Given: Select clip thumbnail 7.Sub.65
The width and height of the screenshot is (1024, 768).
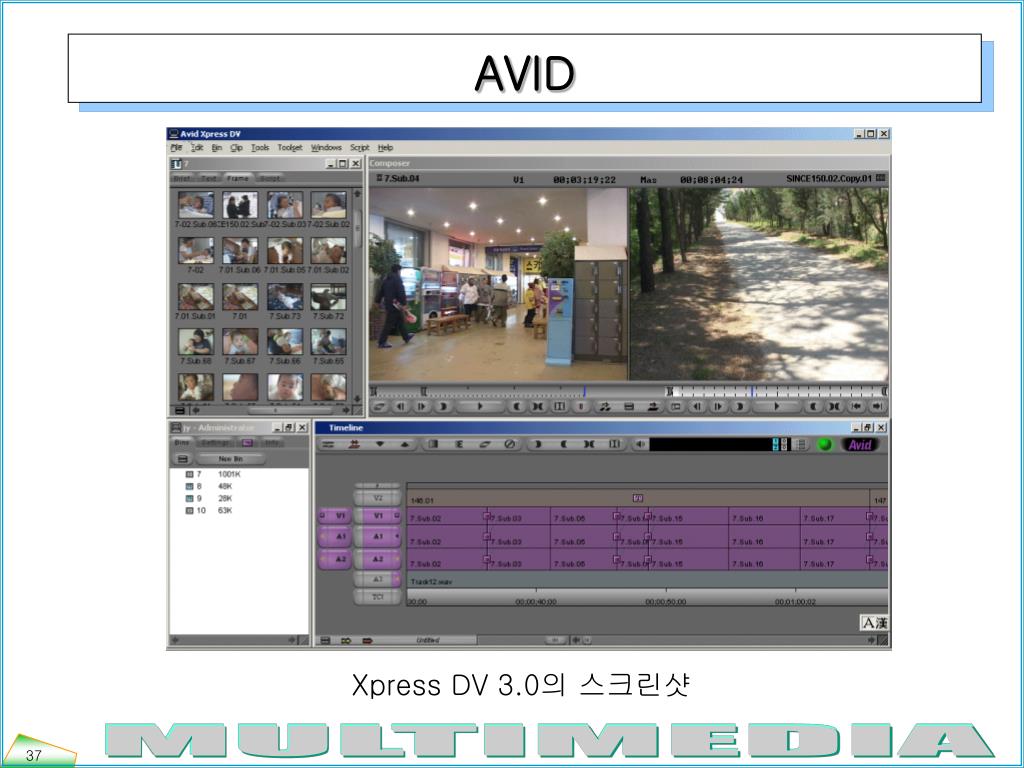Looking at the screenshot, I should (328, 342).
